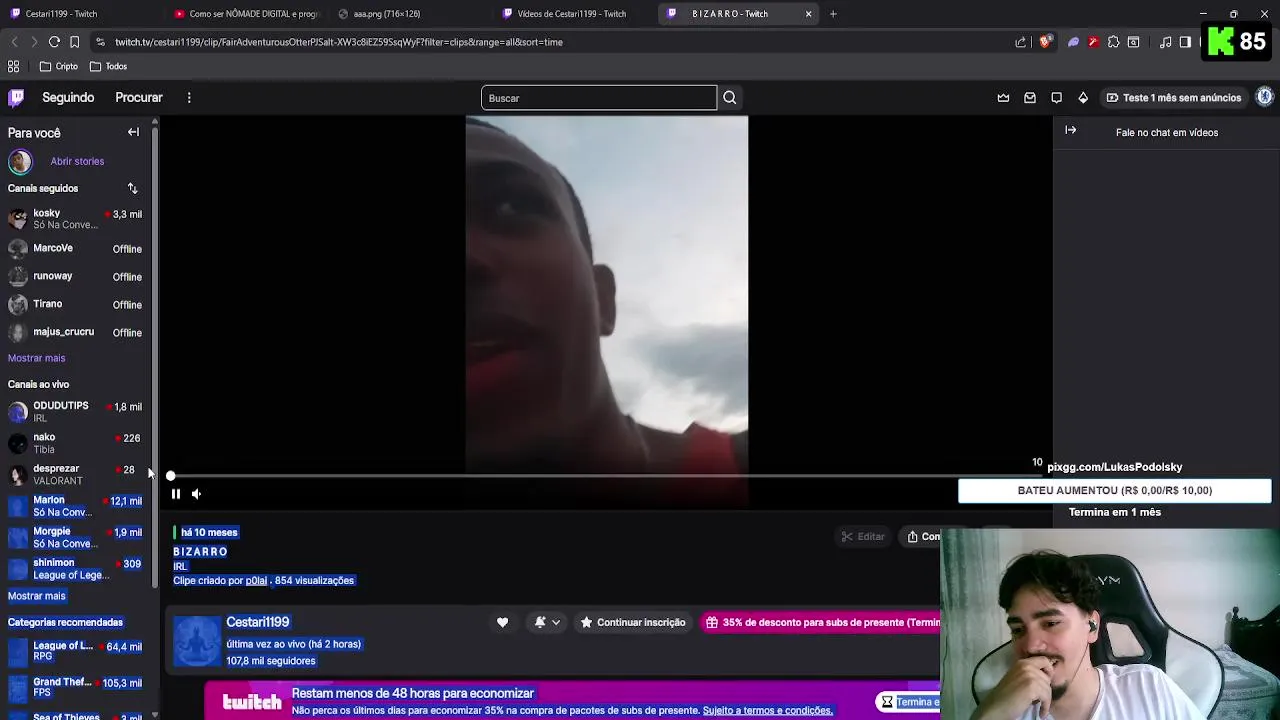The width and height of the screenshot is (1280, 720).
Task: Click the Editar clip button
Action: pyautogui.click(x=863, y=537)
